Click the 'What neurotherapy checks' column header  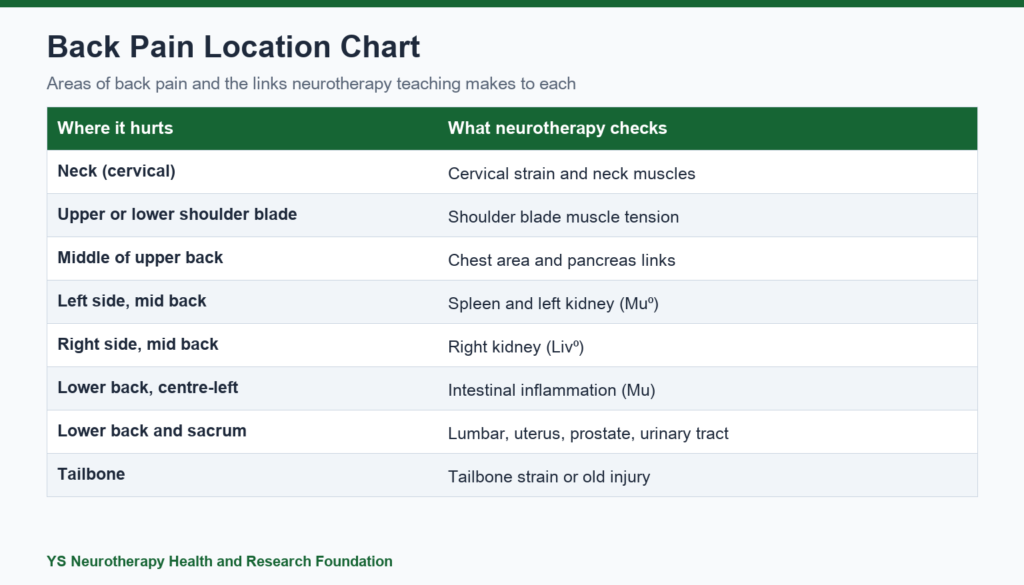[x=557, y=128]
